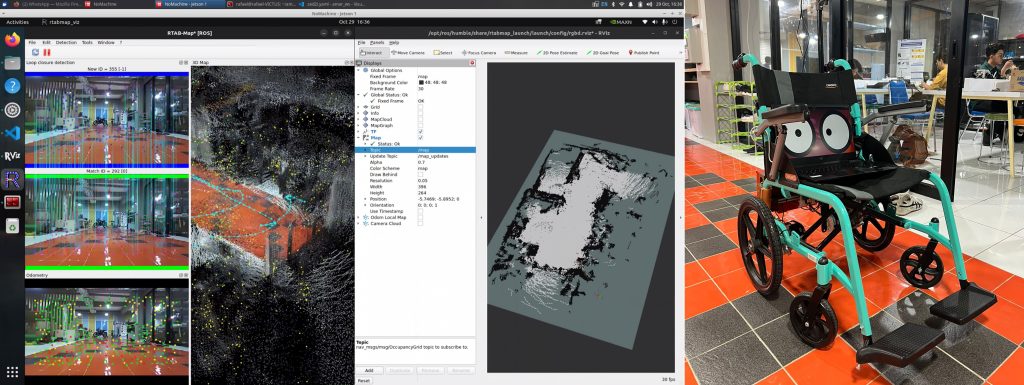Screen dimensions: 1024x385
Task: Click the Background Color swatch
Action: [421, 83]
